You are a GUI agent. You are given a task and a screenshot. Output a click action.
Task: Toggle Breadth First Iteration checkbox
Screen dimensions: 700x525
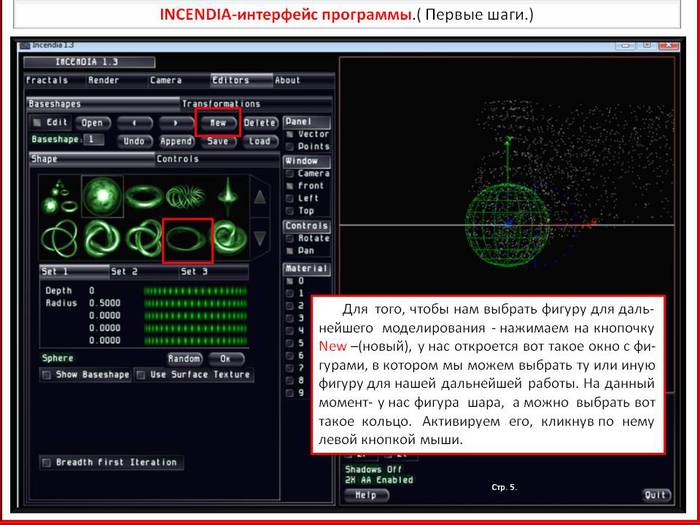pyautogui.click(x=46, y=462)
